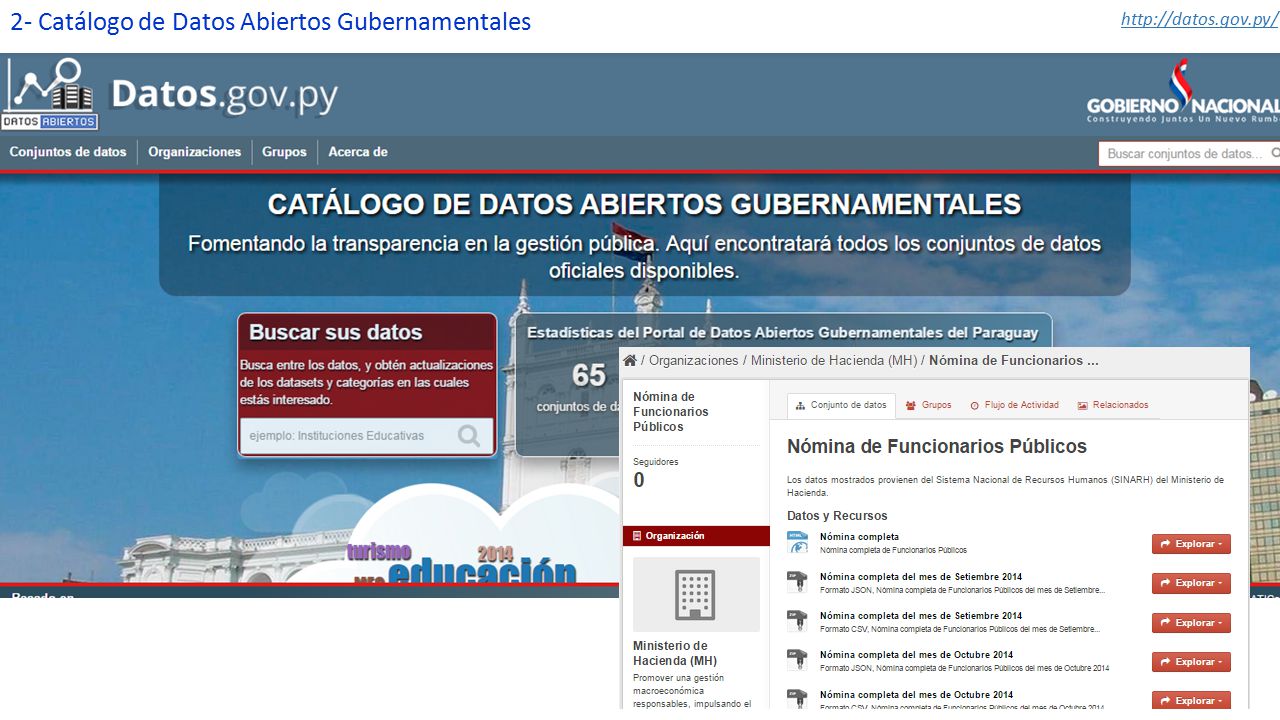
Task: Open the Nómina completa resource link
Action: click(859, 537)
